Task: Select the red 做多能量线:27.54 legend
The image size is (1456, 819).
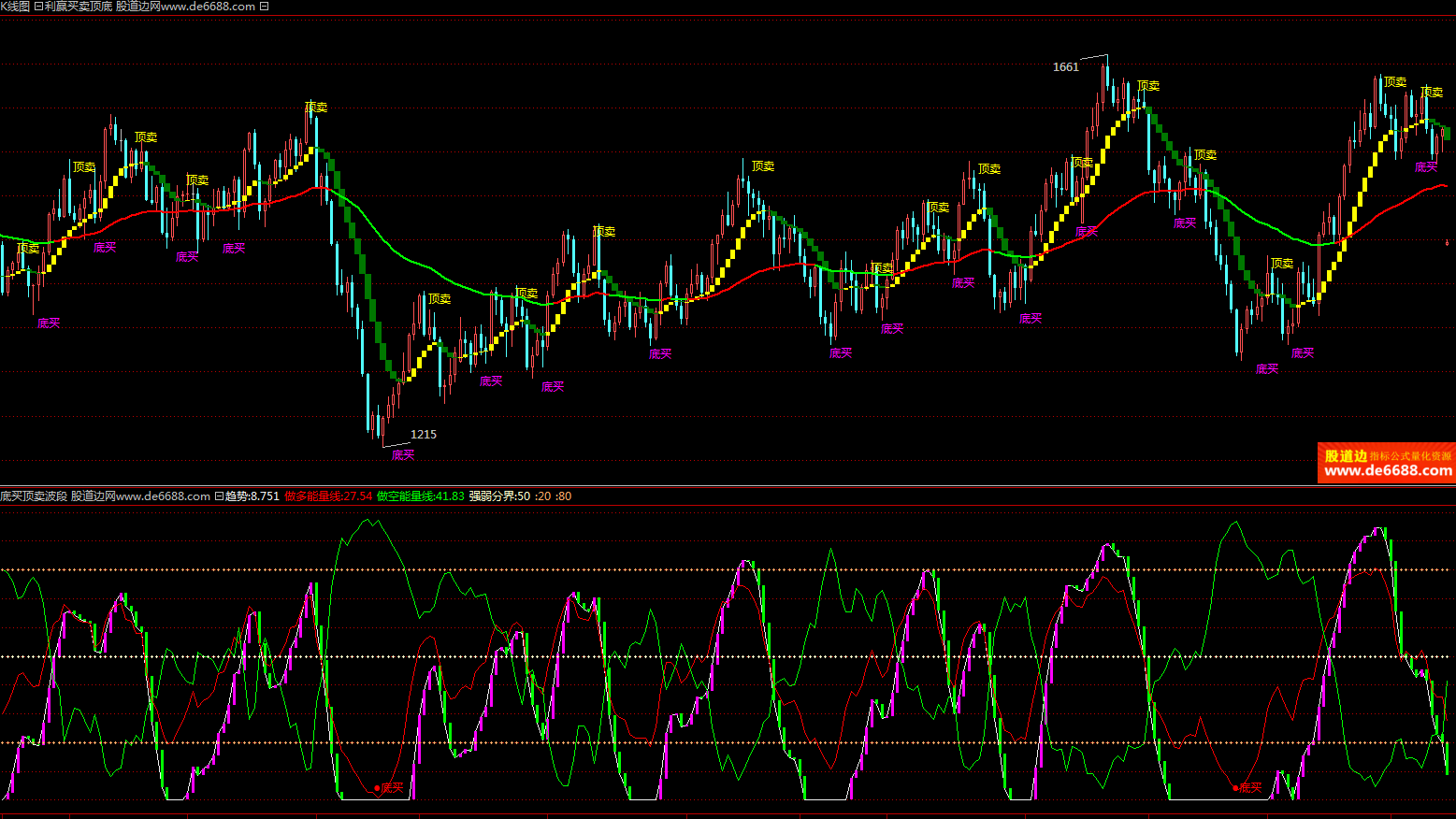Action: point(328,496)
